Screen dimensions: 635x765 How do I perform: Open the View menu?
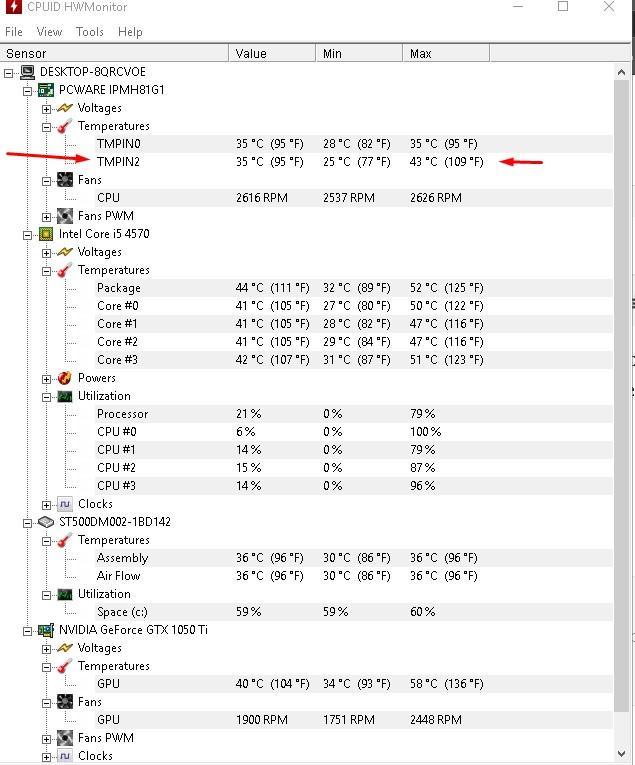[49, 32]
